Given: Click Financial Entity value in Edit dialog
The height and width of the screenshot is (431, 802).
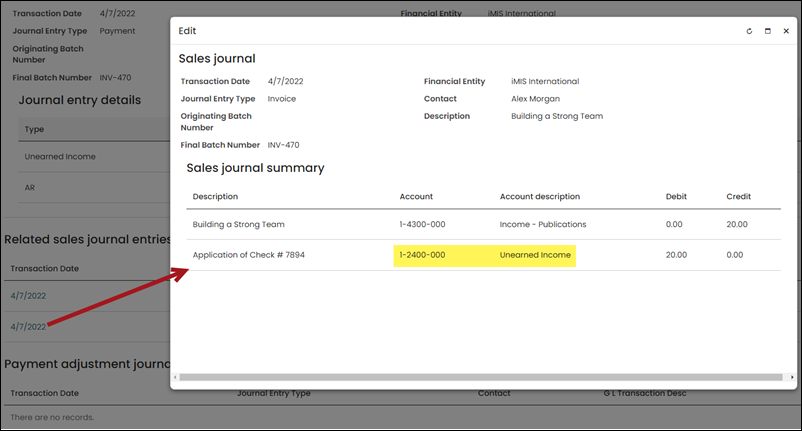Looking at the screenshot, I should tap(545, 81).
